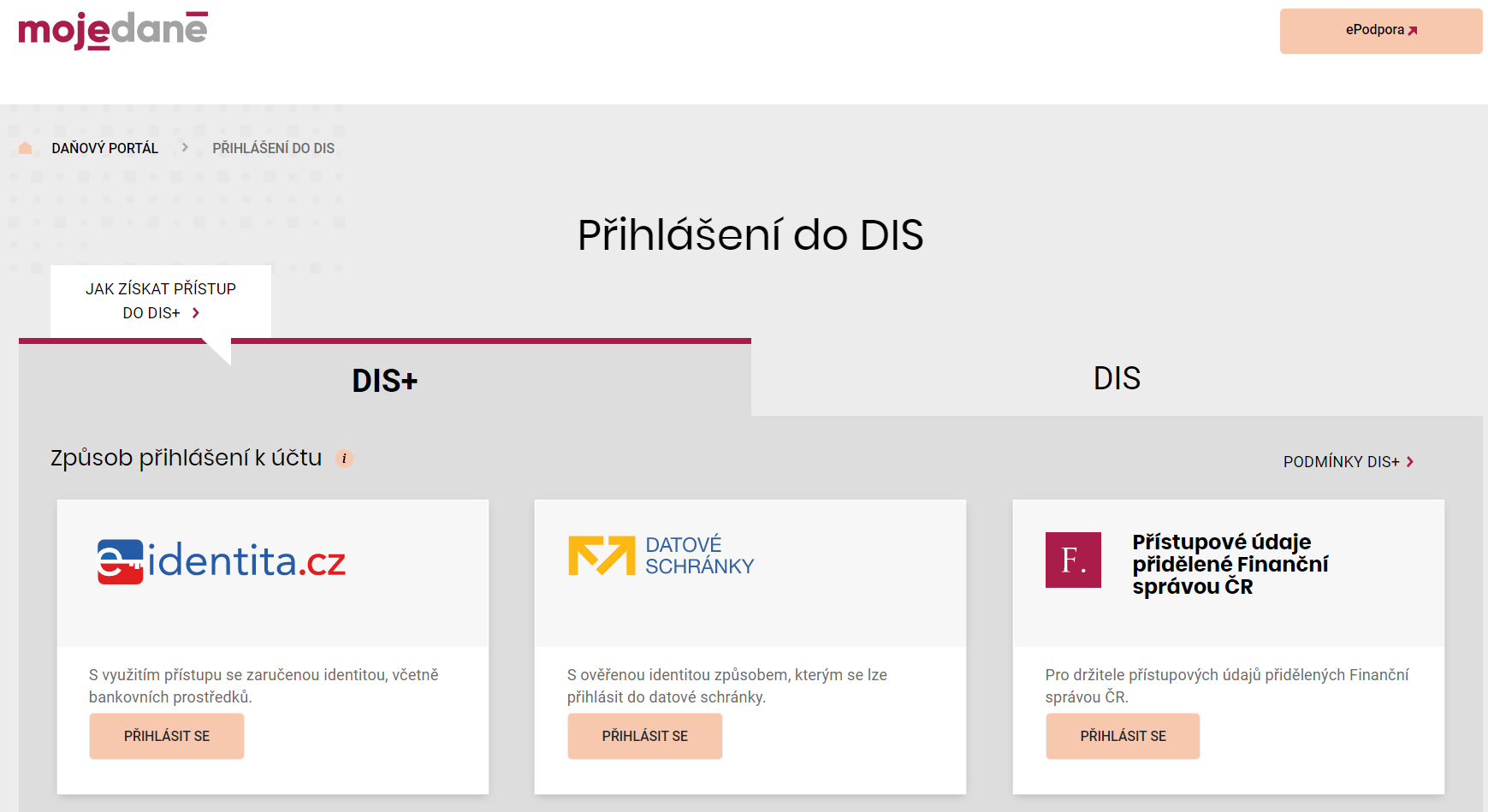Click the Datové schránky envelope logo
This screenshot has height=812, width=1488.
pos(602,555)
